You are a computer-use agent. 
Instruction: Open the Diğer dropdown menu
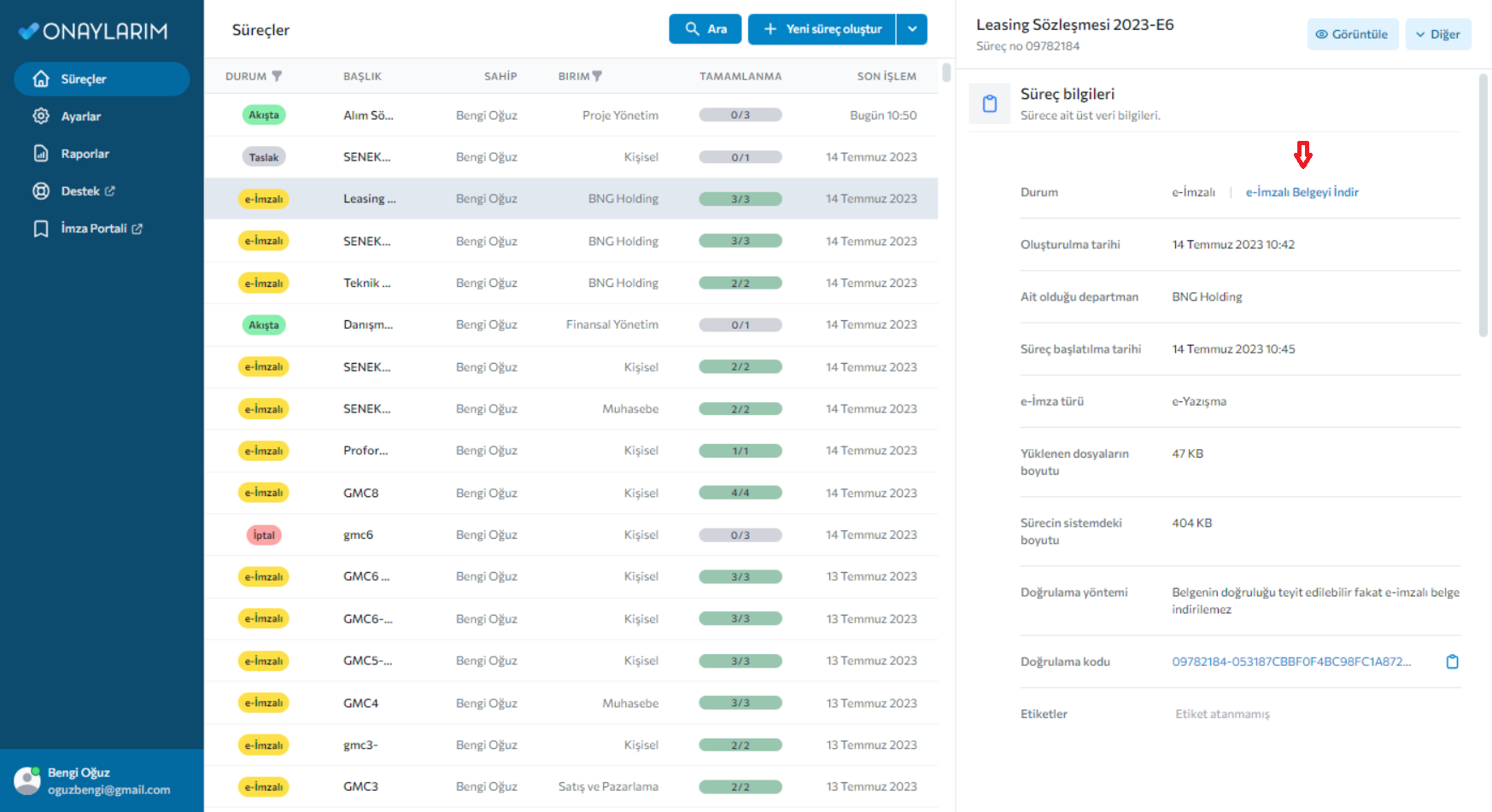1437,34
